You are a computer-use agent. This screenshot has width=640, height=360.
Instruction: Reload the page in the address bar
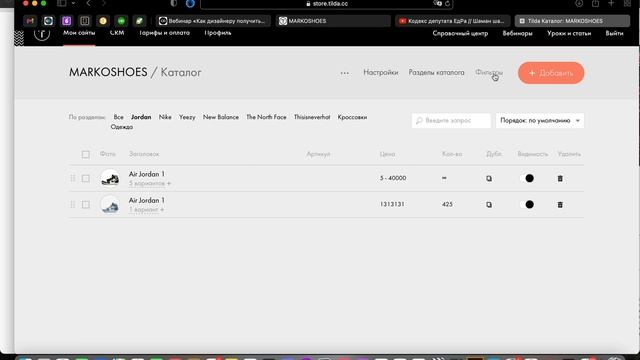tap(447, 4)
